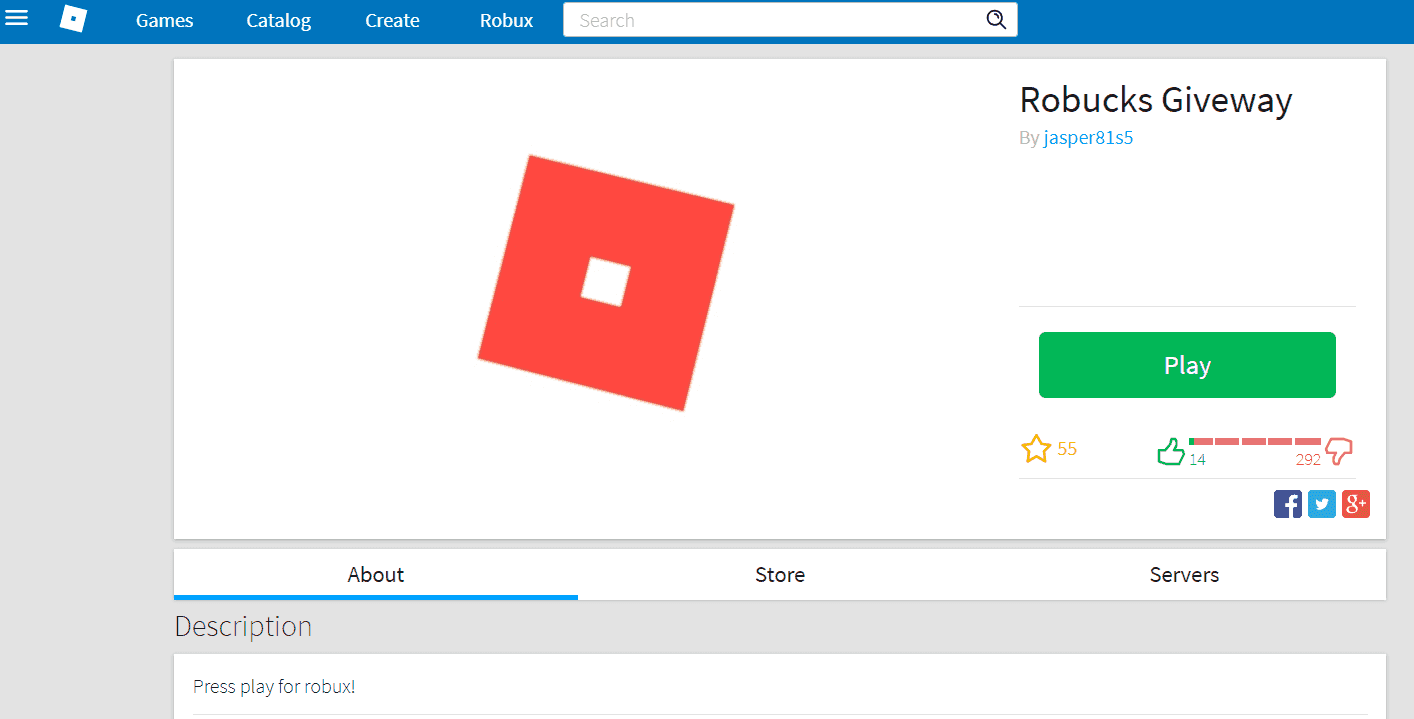Image resolution: width=1414 pixels, height=719 pixels.
Task: Open the Catalog menu item
Action: pyautogui.click(x=279, y=20)
